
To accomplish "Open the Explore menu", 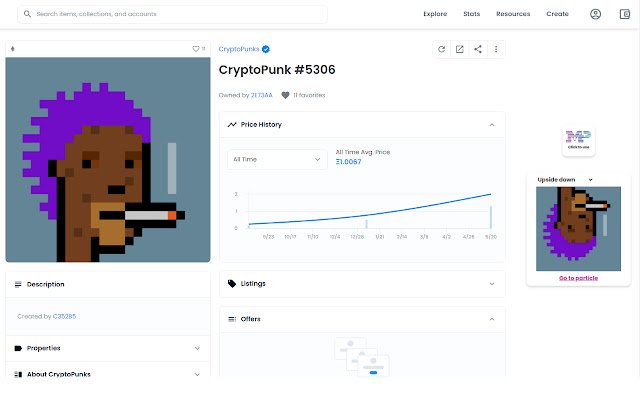I will (x=435, y=14).
